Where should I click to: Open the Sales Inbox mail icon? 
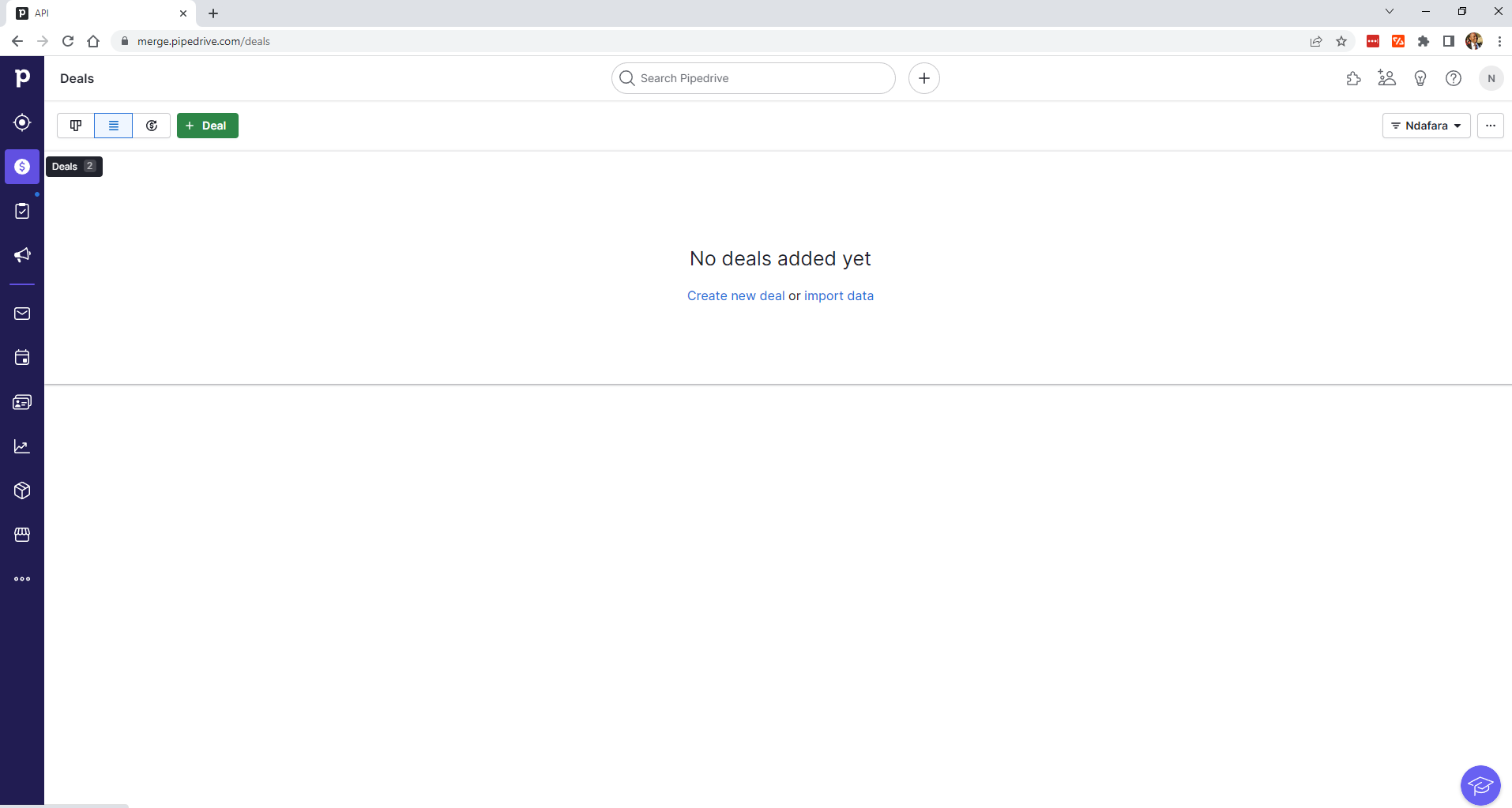21,314
